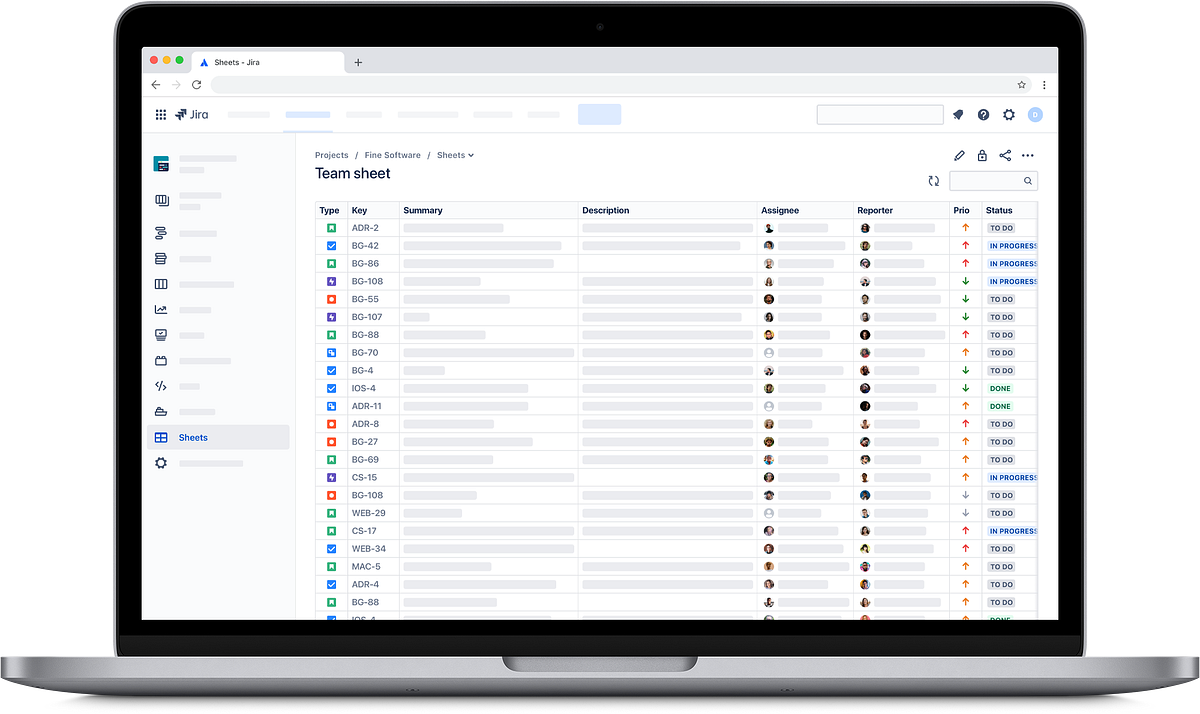Image resolution: width=1200 pixels, height=714 pixels.
Task: Select the edit pencil icon above the sheet
Action: click(x=958, y=155)
